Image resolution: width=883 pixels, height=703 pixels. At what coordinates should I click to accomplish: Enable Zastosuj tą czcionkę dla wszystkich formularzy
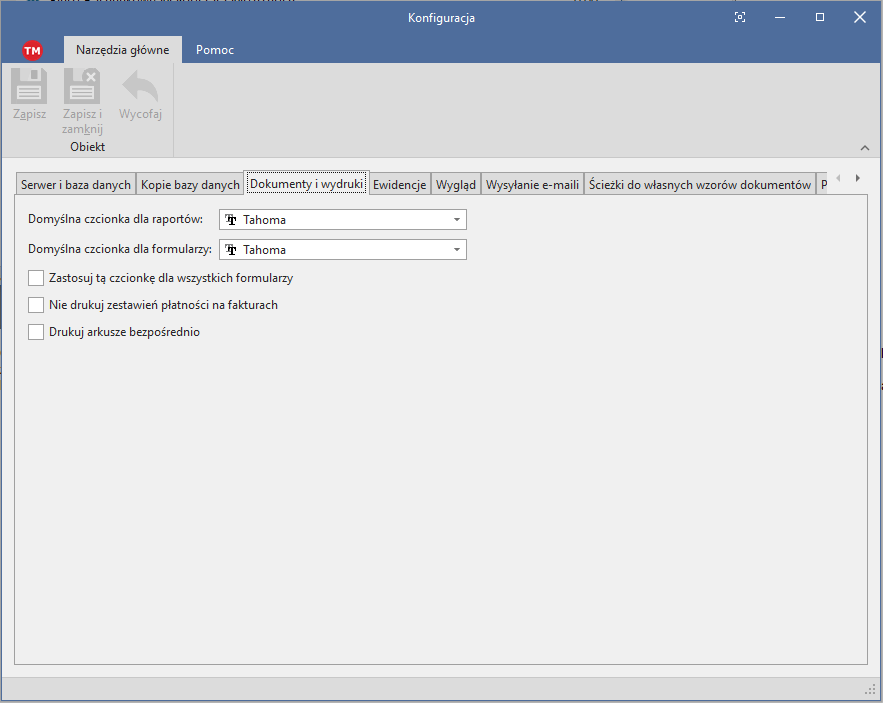[37, 279]
